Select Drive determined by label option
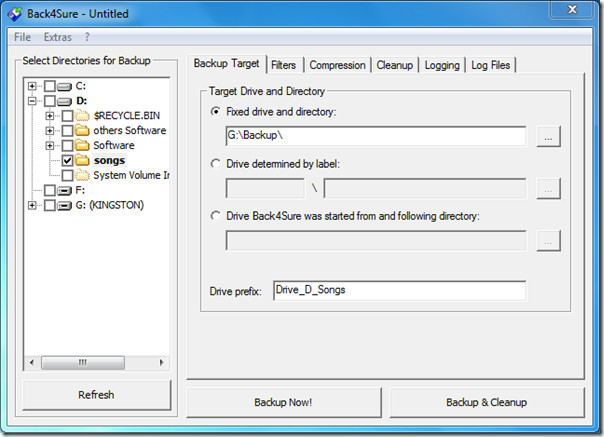This screenshot has width=604, height=437. (x=216, y=164)
